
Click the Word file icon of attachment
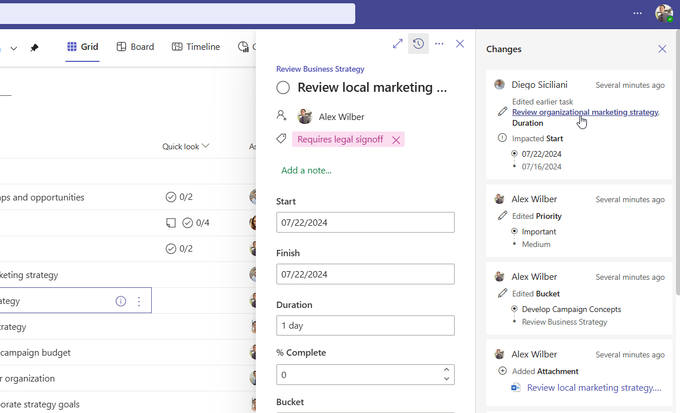516,388
